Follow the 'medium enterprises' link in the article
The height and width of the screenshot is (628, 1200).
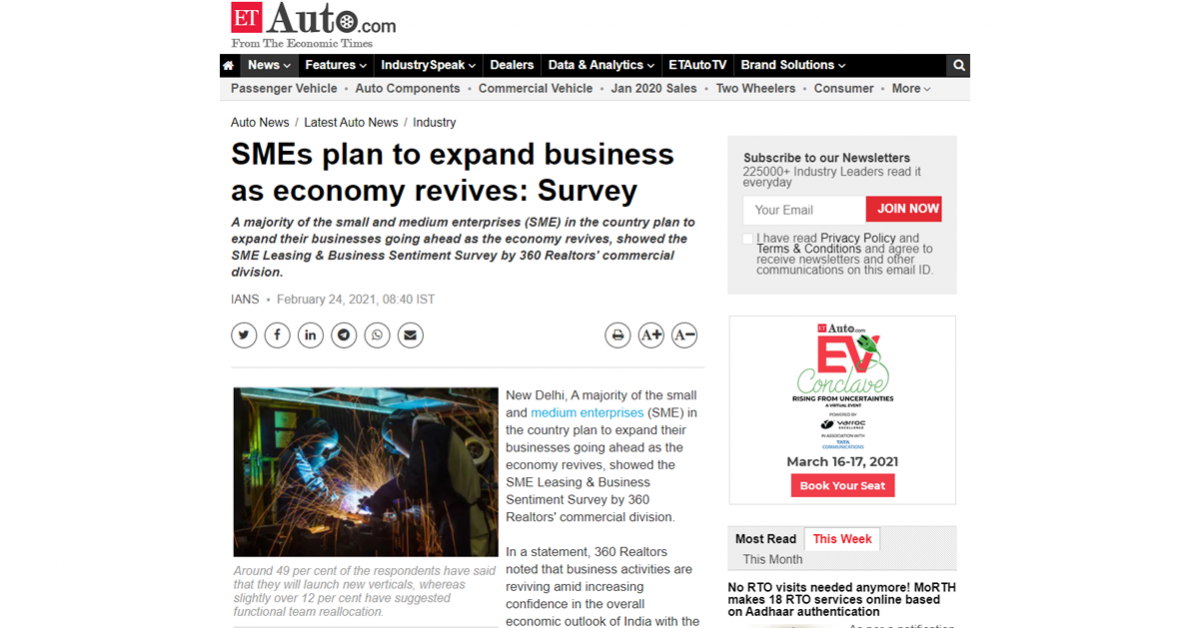pyautogui.click(x=587, y=413)
